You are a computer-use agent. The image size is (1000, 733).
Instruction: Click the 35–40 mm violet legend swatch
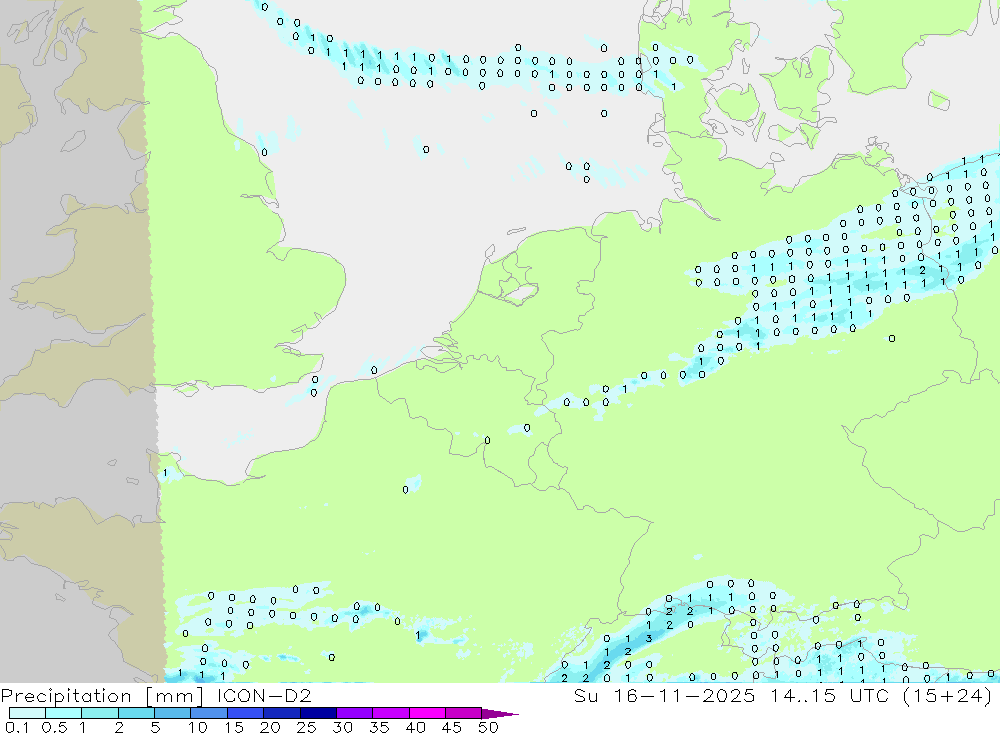coord(391,713)
